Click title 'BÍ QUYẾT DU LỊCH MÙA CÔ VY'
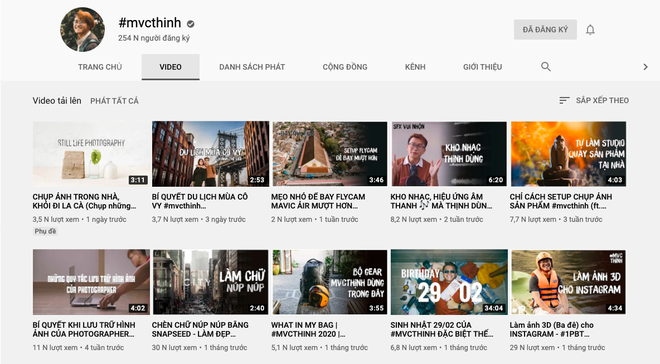Screen dimensions: 660x364 coord(200,201)
